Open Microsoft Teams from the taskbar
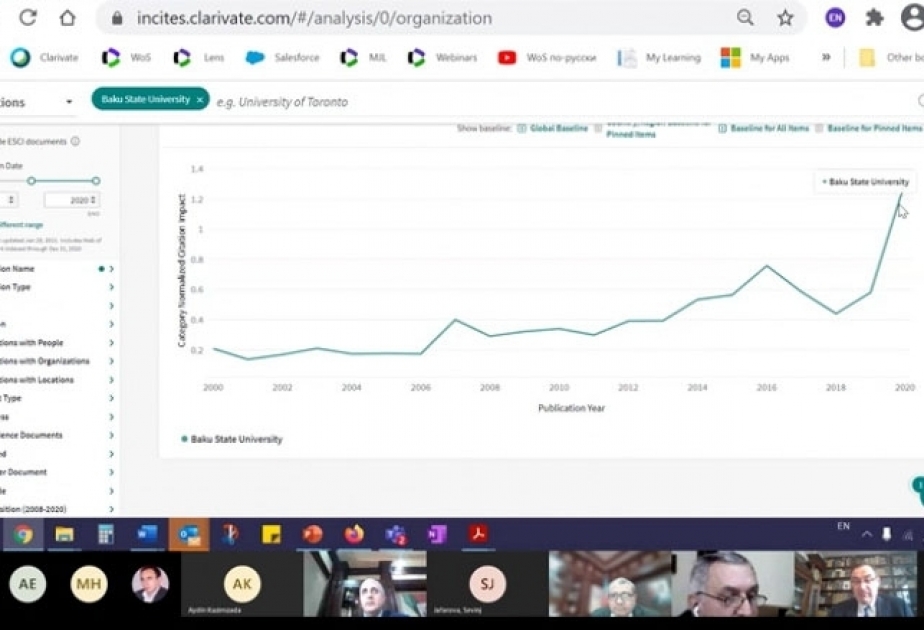The height and width of the screenshot is (630, 924). coord(395,535)
